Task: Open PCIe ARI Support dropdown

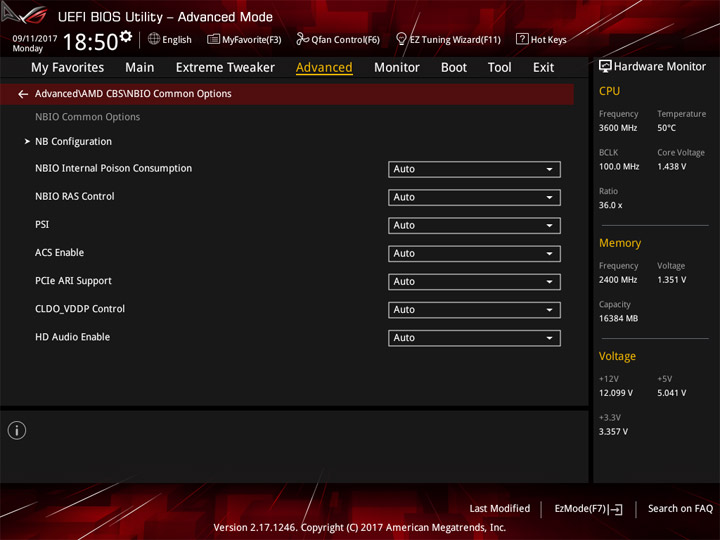Action: [x=474, y=281]
